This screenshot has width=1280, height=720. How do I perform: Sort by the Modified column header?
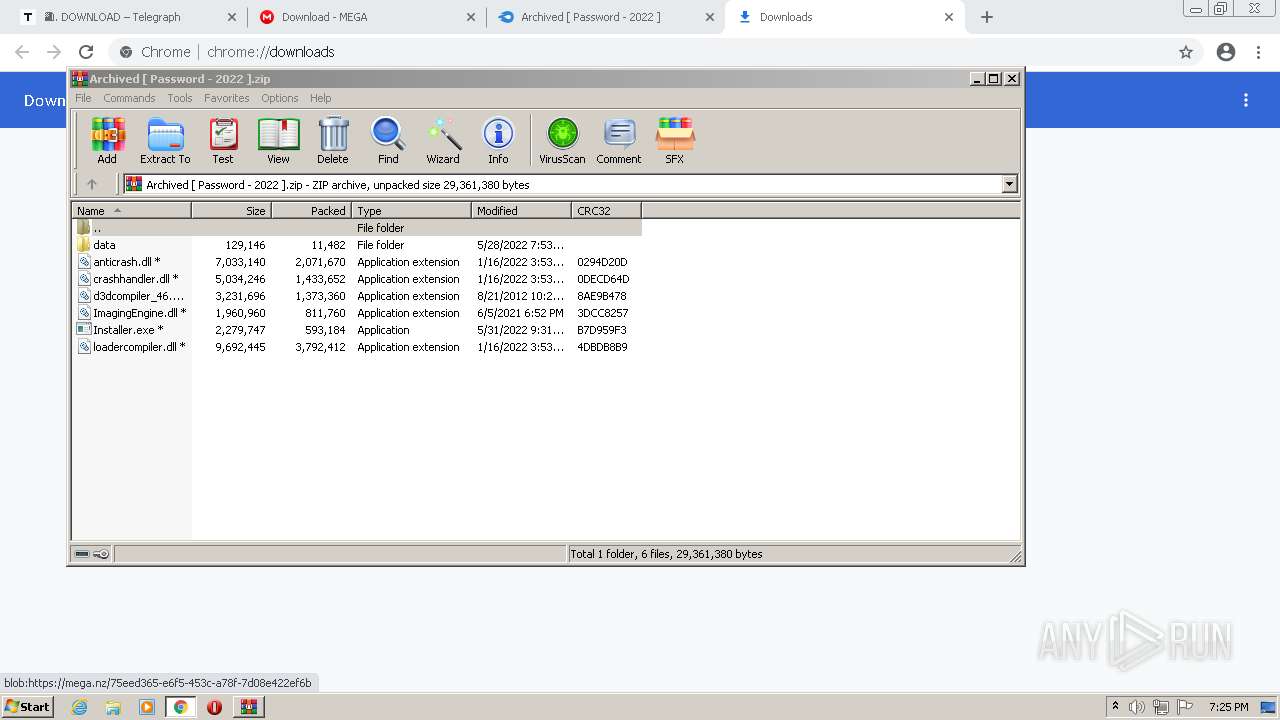(x=521, y=211)
